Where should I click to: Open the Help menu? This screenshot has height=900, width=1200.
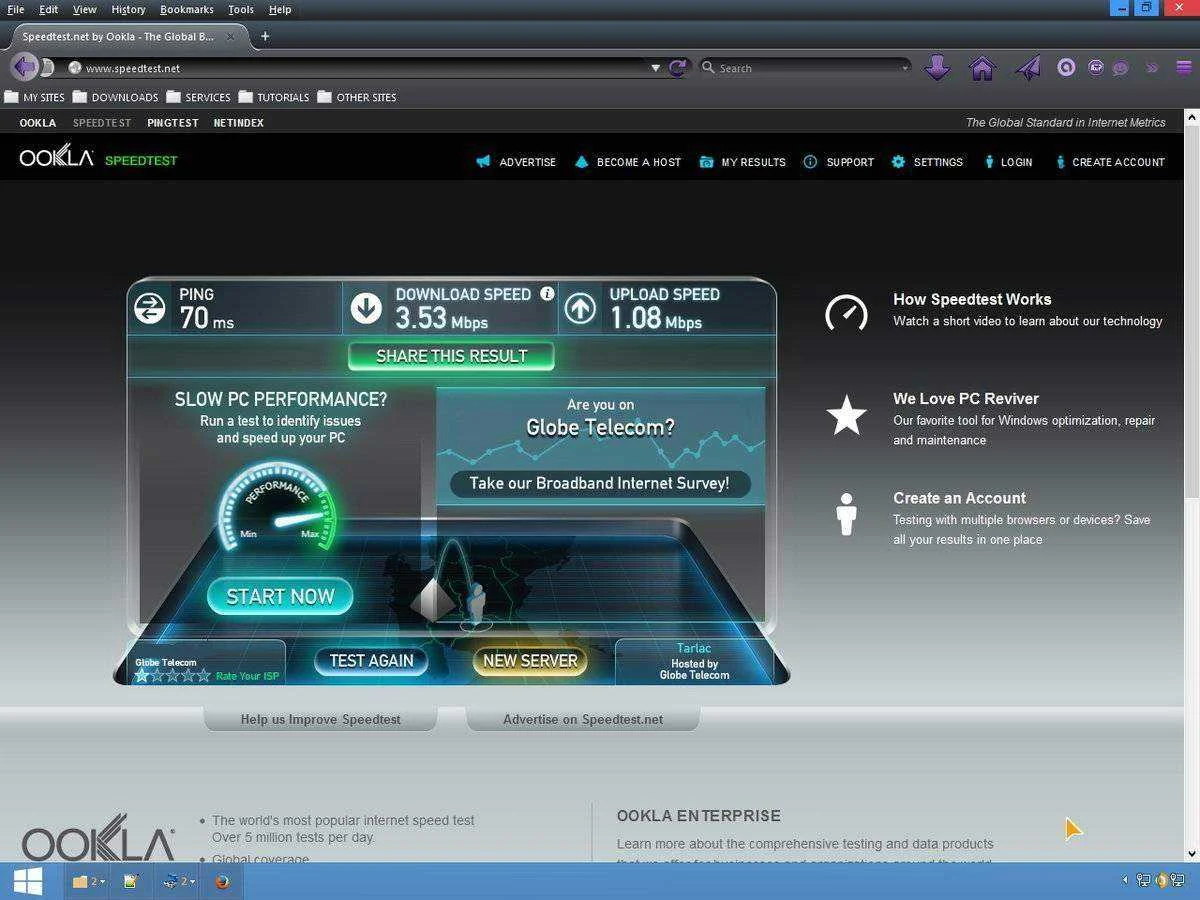[x=280, y=9]
